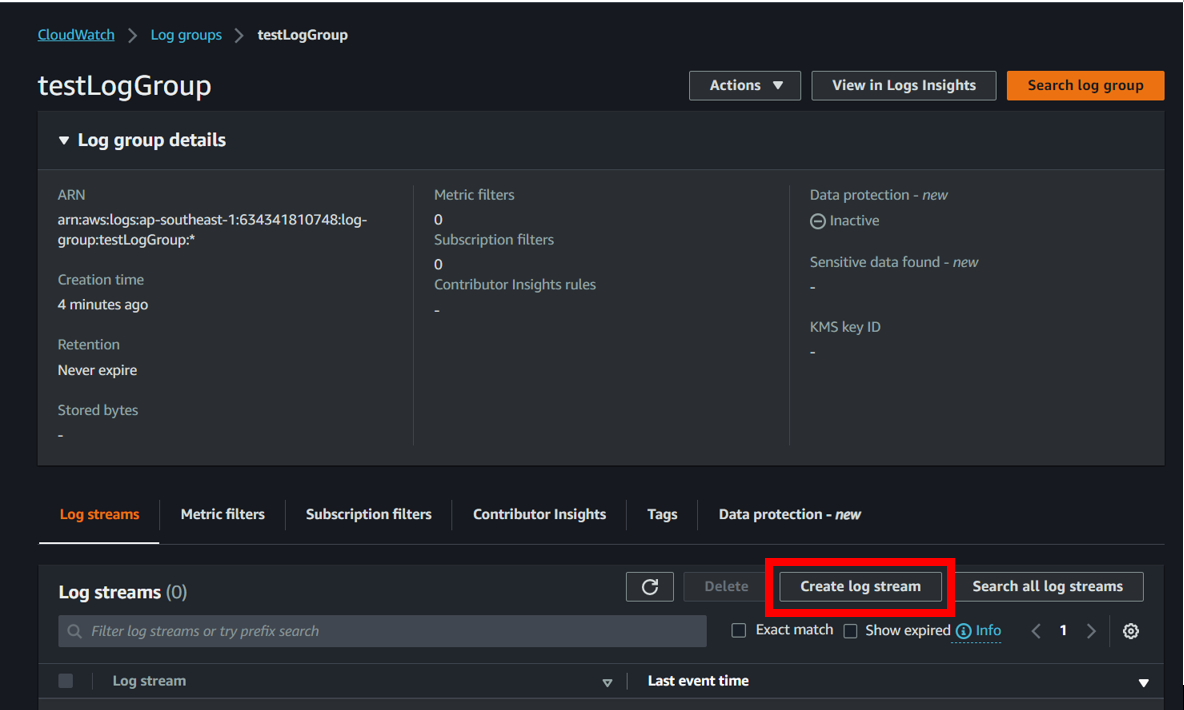
Task: Go to next page of log streams
Action: tap(1091, 631)
